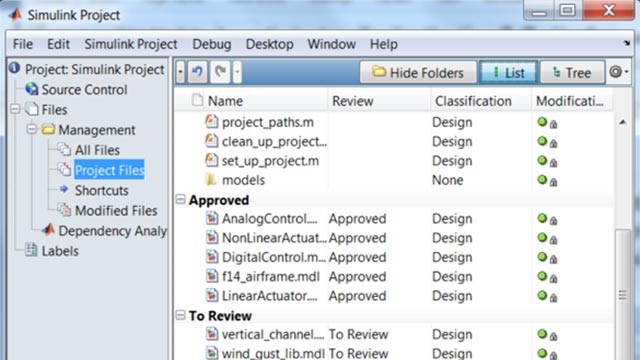Click the DigitalControl model file icon
640x360 pixels.
pos(211,256)
